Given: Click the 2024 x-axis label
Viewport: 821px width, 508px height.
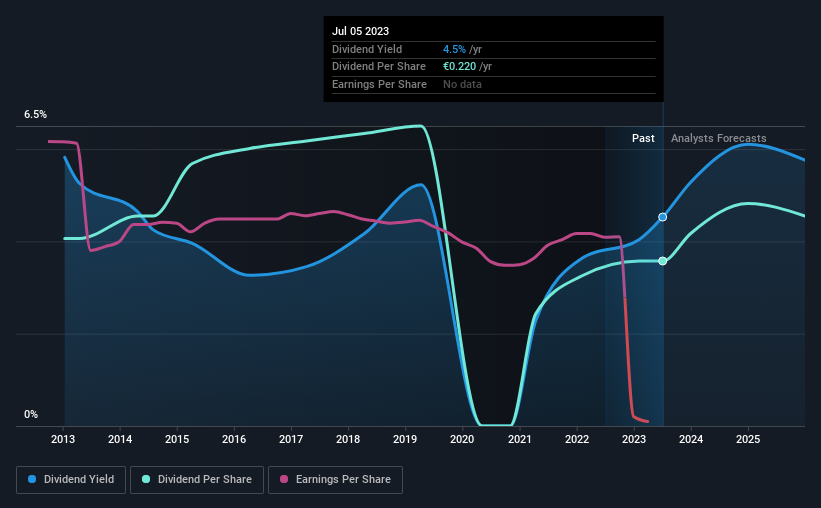Looking at the screenshot, I should click(x=691, y=439).
